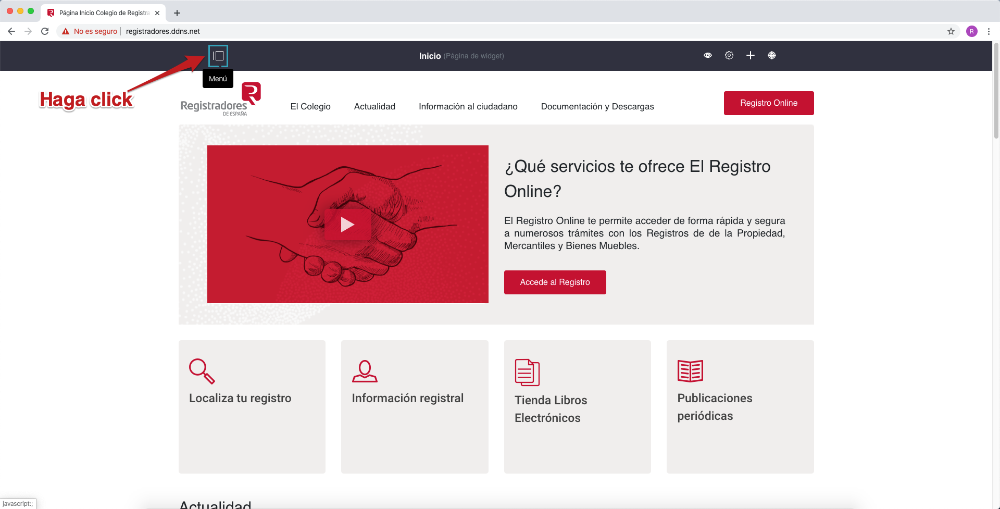Screen dimensions: 1000x509
Task: Expand Documentación y Descargas menu
Action: click(597, 106)
